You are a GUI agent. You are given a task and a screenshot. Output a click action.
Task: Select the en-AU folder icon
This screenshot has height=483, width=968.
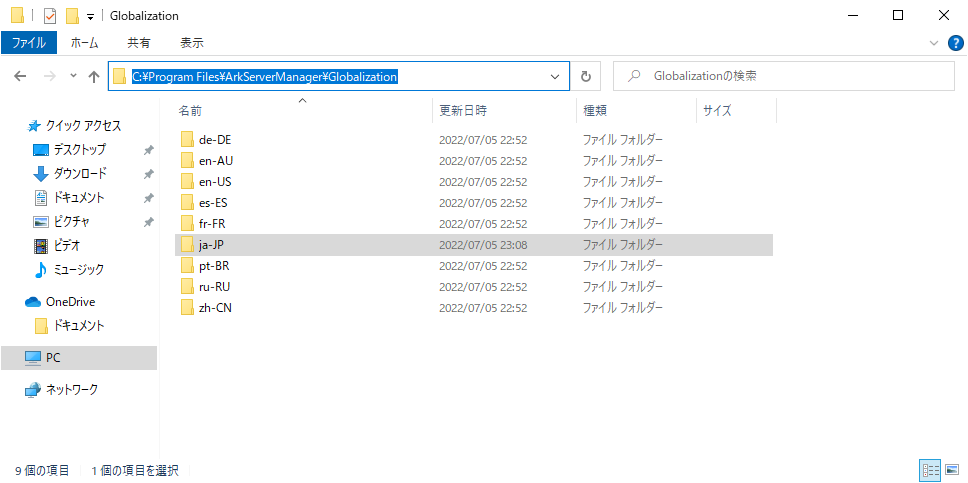(x=188, y=161)
